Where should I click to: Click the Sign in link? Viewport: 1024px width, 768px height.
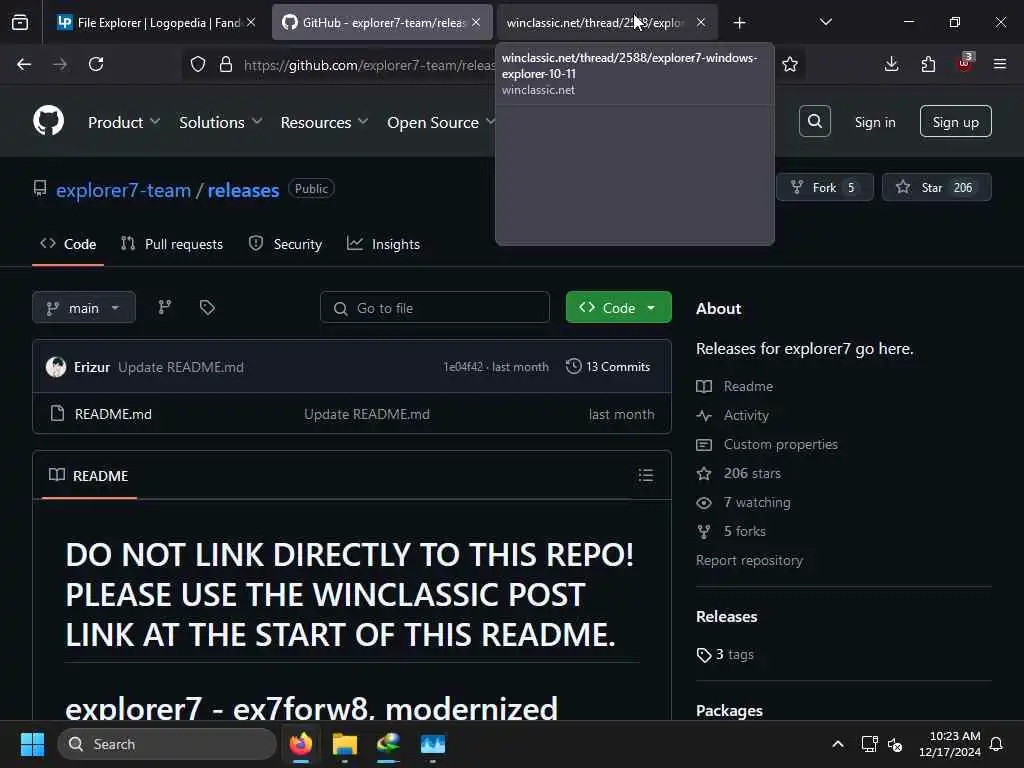coord(875,122)
